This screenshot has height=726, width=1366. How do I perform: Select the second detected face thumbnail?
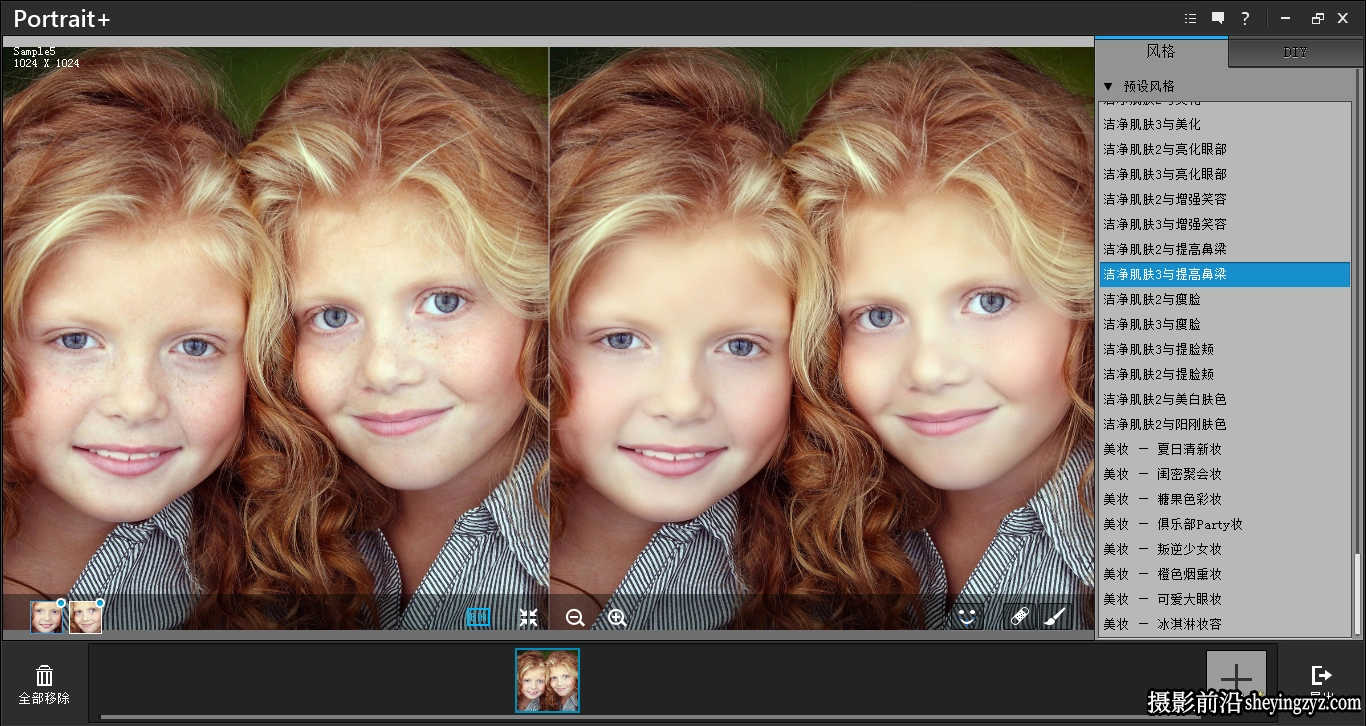[85, 617]
